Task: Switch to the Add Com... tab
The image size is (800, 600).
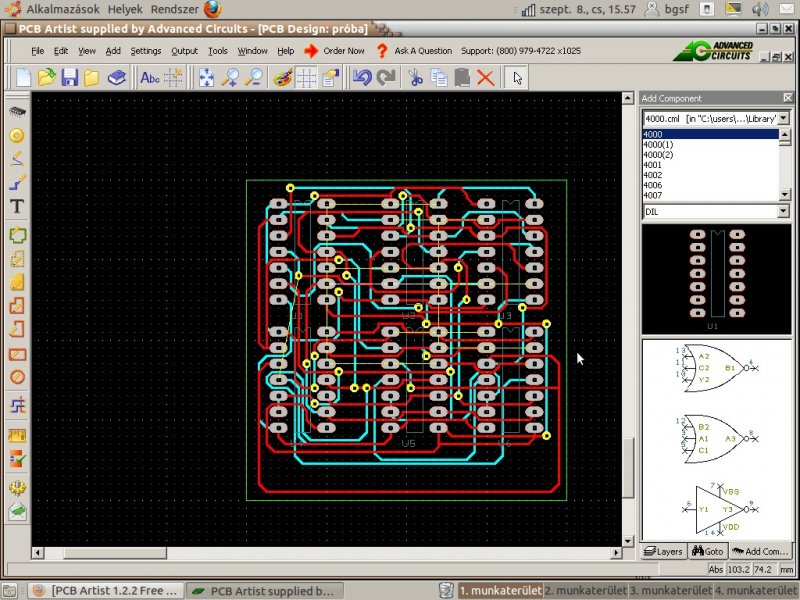Action: click(760, 551)
